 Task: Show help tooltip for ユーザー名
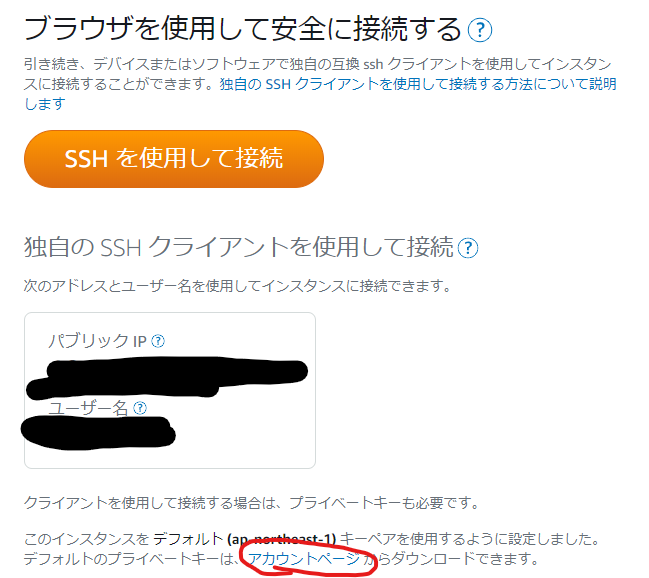click(x=140, y=408)
